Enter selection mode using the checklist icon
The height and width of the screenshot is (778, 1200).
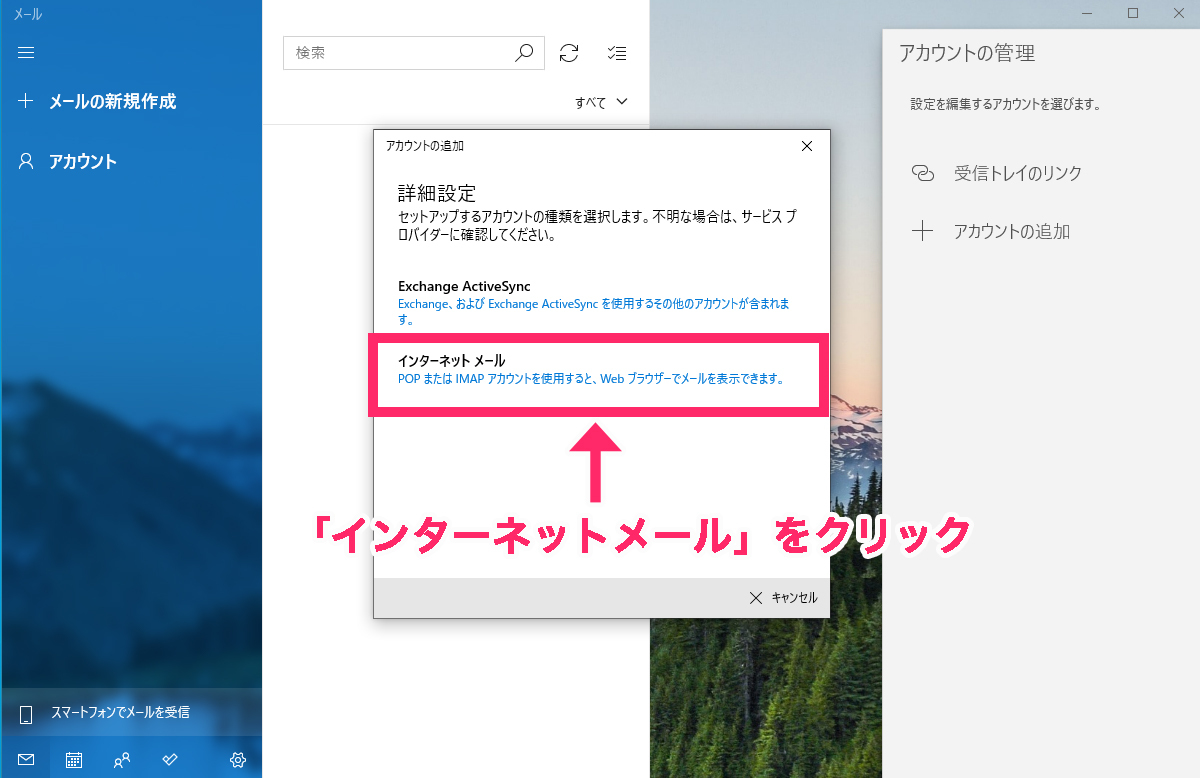pos(616,53)
